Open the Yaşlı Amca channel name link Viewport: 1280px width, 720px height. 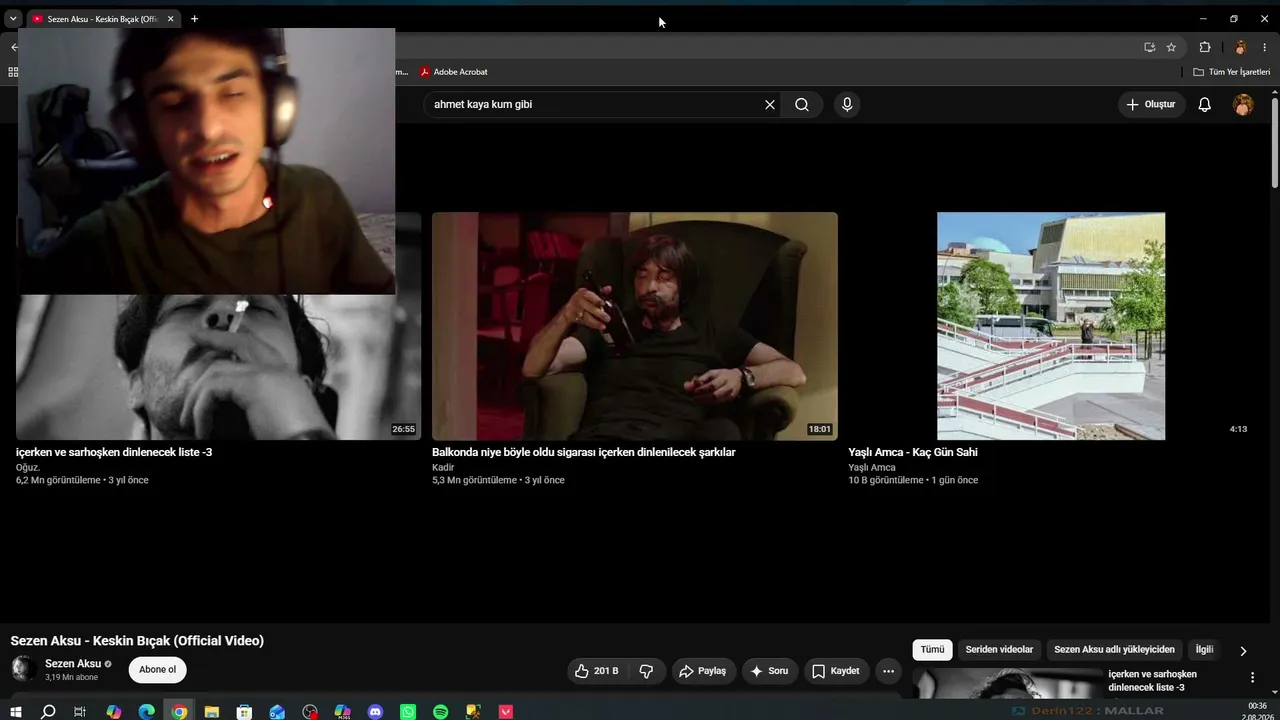872,467
